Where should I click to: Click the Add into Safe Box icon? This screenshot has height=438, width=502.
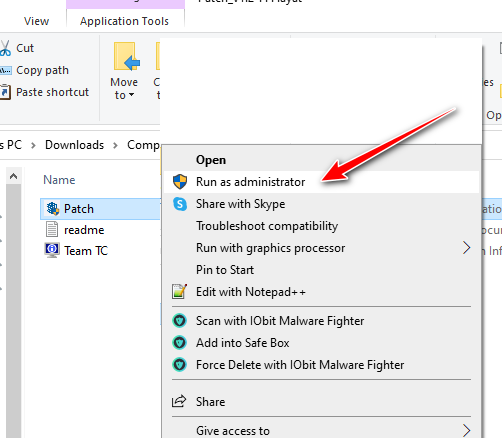pyautogui.click(x=180, y=343)
